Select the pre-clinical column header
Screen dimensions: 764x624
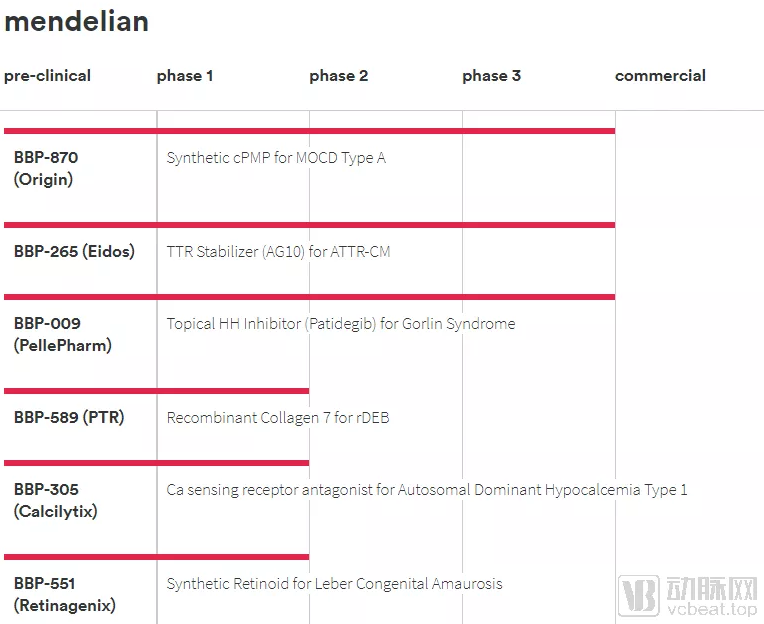pos(47,76)
